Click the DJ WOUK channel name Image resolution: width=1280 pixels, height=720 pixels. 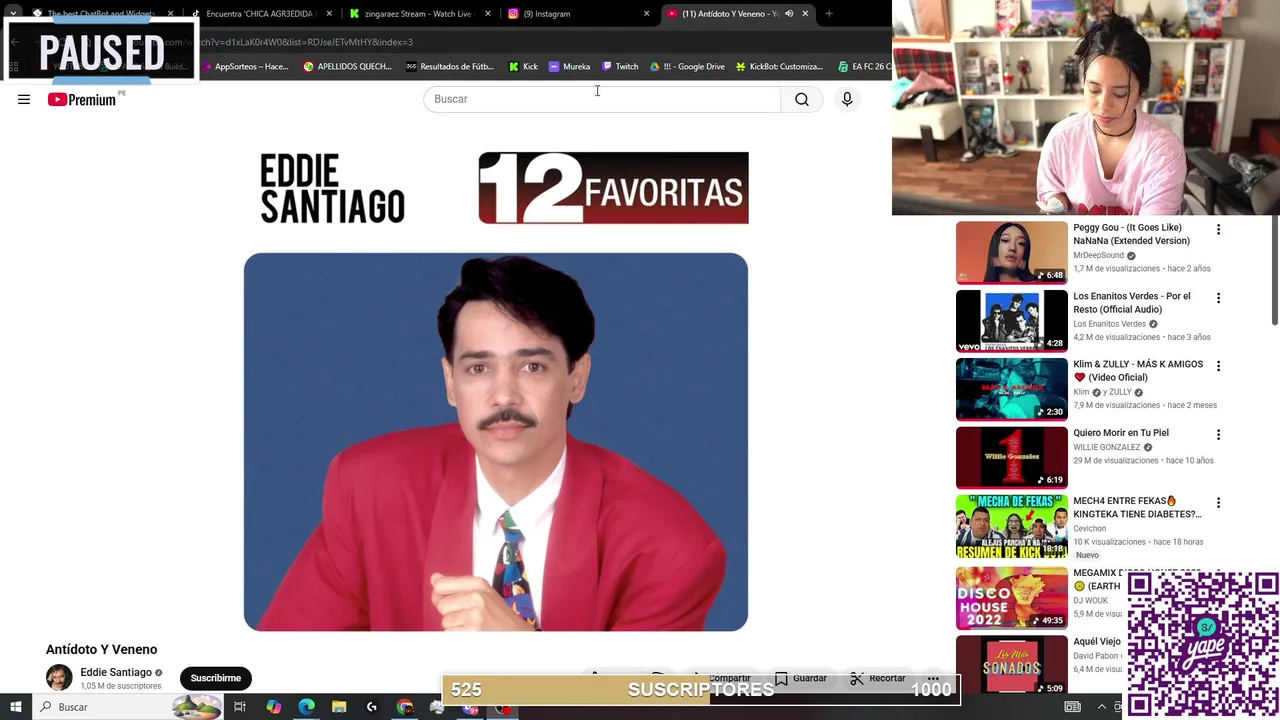1090,600
